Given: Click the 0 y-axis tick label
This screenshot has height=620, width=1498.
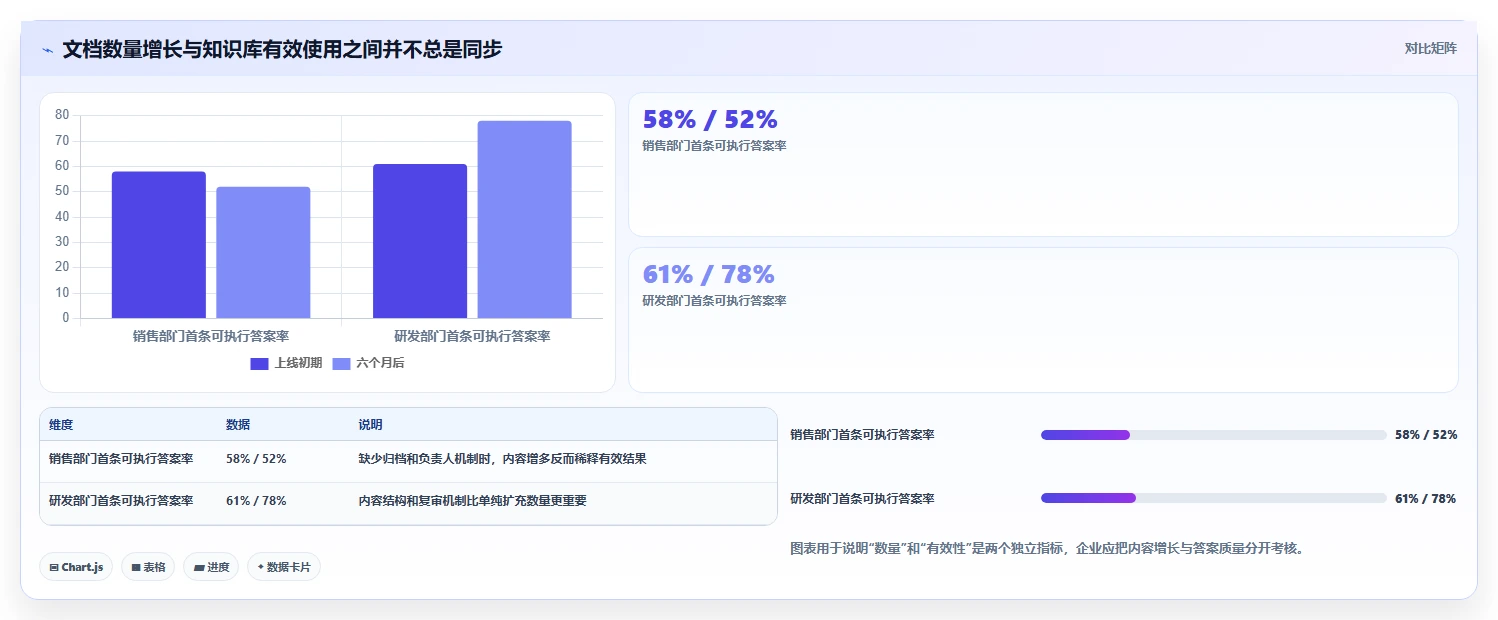Looking at the screenshot, I should tap(66, 318).
